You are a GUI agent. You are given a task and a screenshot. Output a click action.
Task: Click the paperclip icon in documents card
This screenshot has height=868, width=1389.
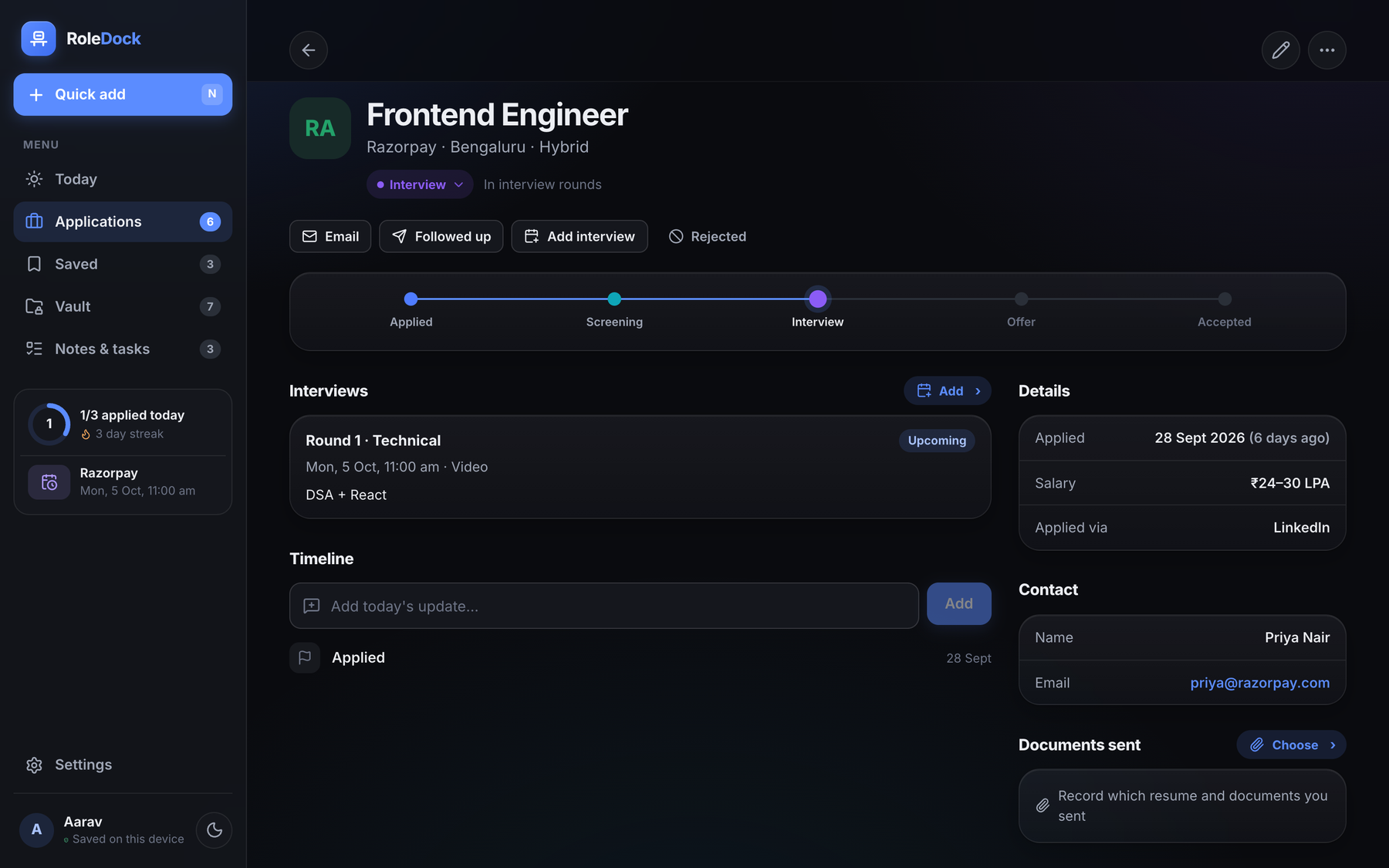[1043, 806]
